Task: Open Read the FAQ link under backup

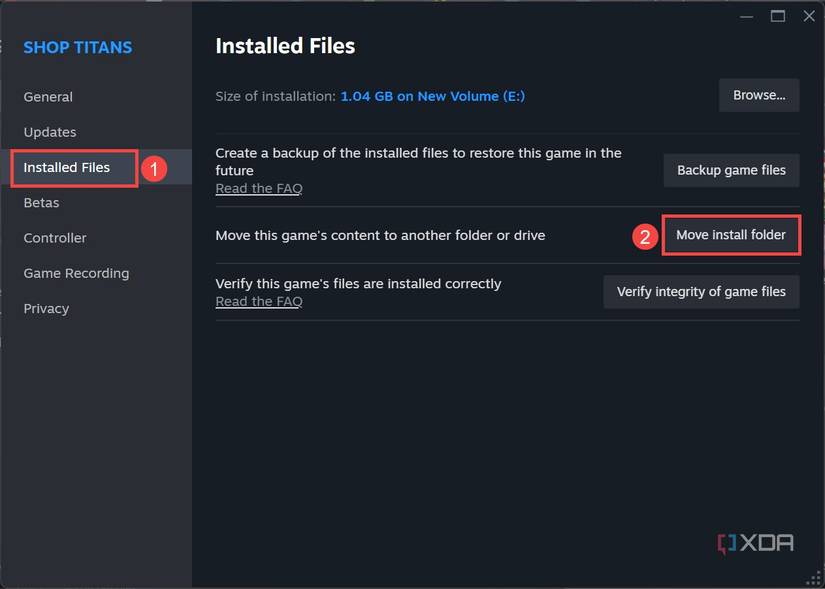Action: click(x=259, y=188)
